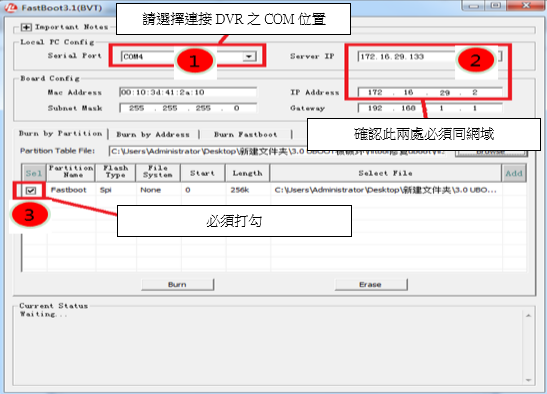
Task: Click the Gateway field 192.168.1.1
Action: (x=430, y=108)
